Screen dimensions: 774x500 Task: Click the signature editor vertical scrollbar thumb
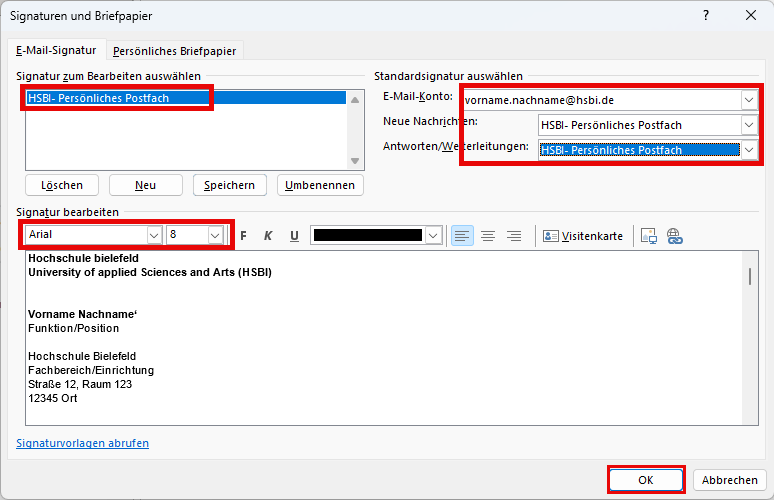(x=750, y=276)
